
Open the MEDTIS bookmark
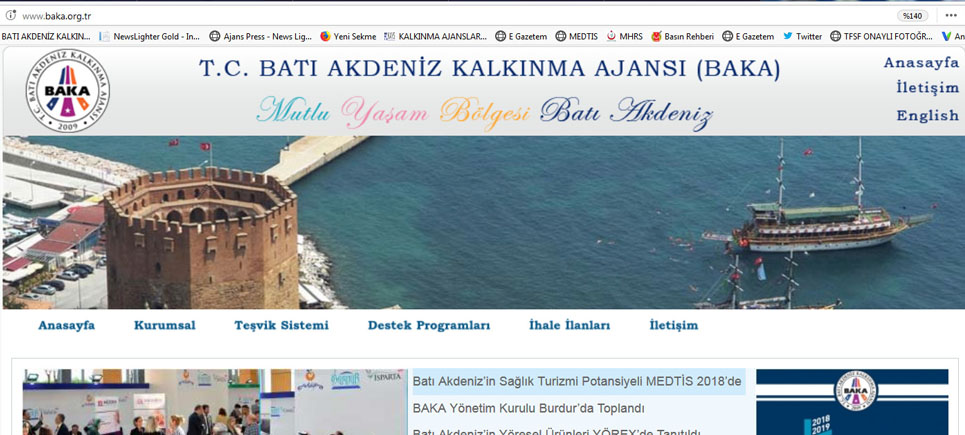pos(577,36)
